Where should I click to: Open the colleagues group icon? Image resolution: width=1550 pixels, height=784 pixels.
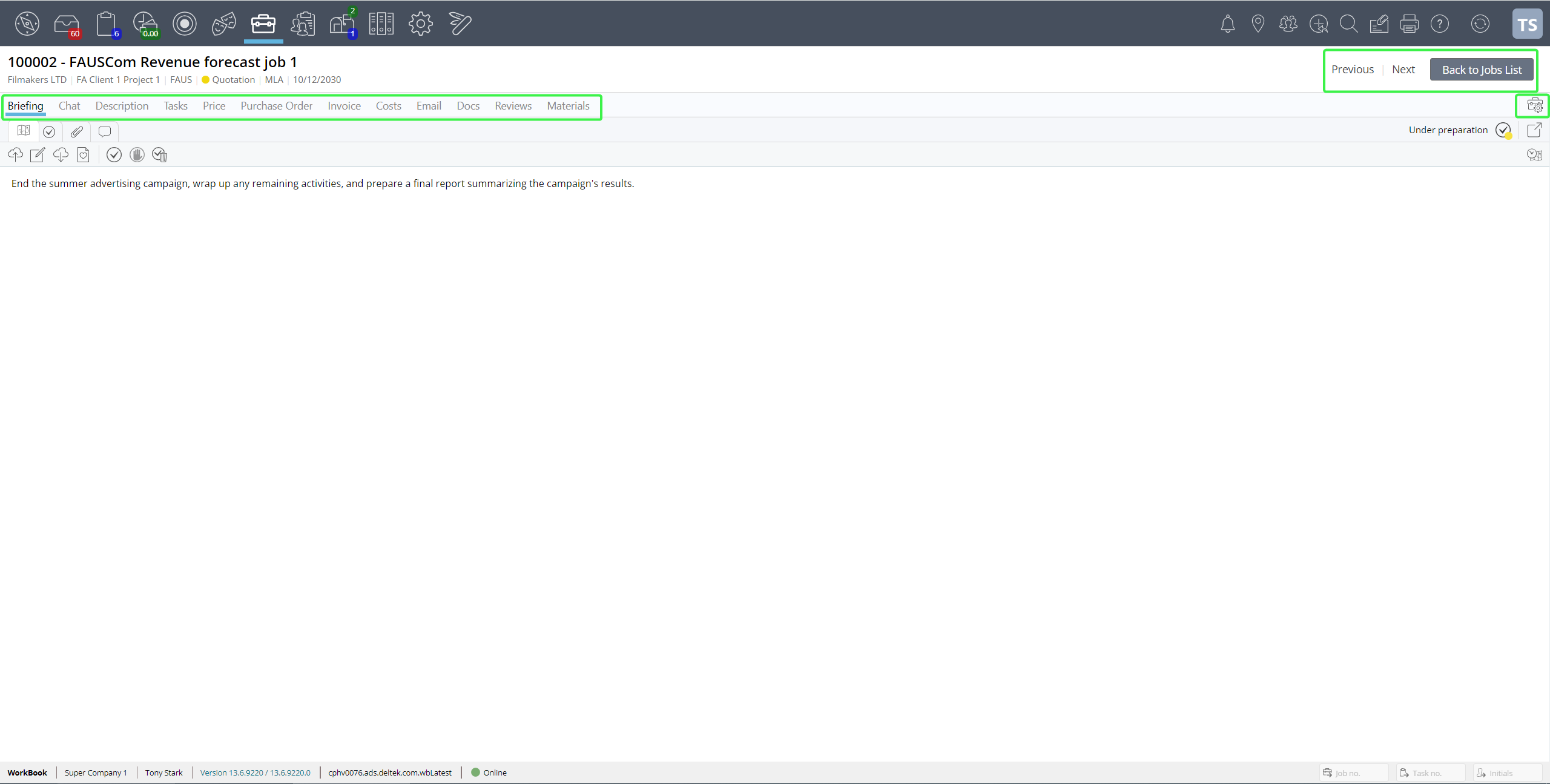click(1288, 24)
